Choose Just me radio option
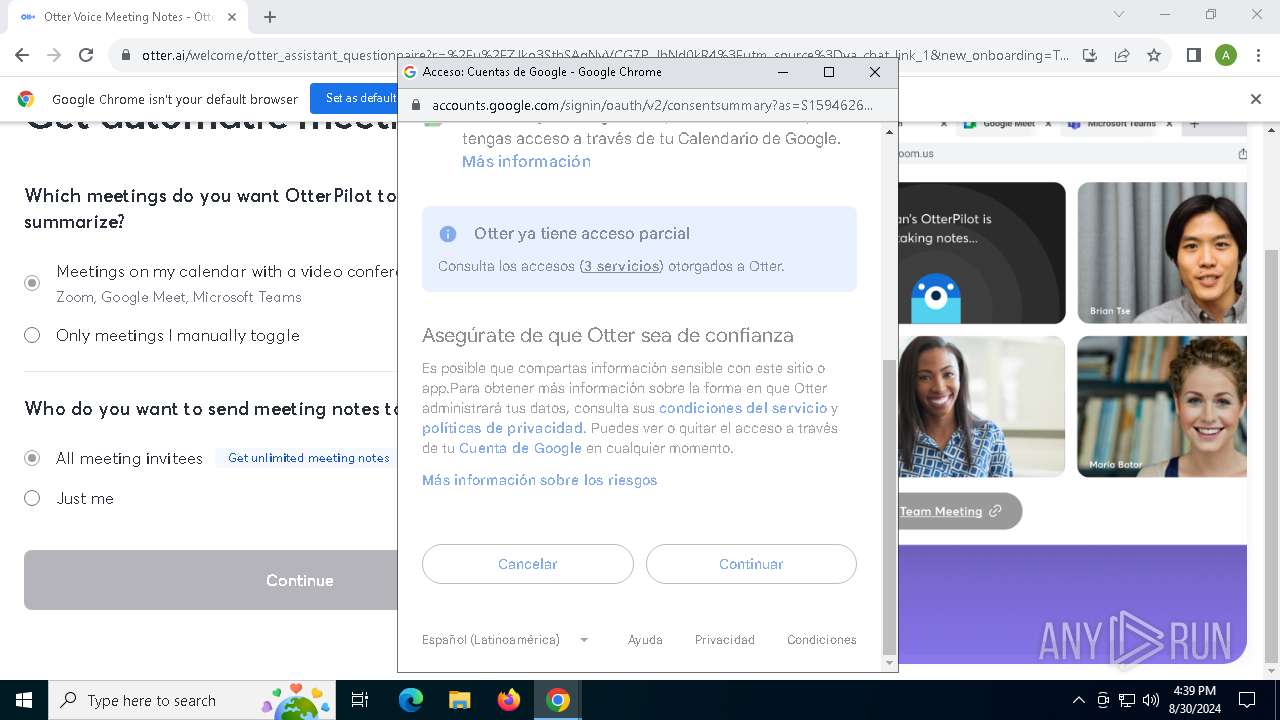1280x720 pixels. coord(32,498)
